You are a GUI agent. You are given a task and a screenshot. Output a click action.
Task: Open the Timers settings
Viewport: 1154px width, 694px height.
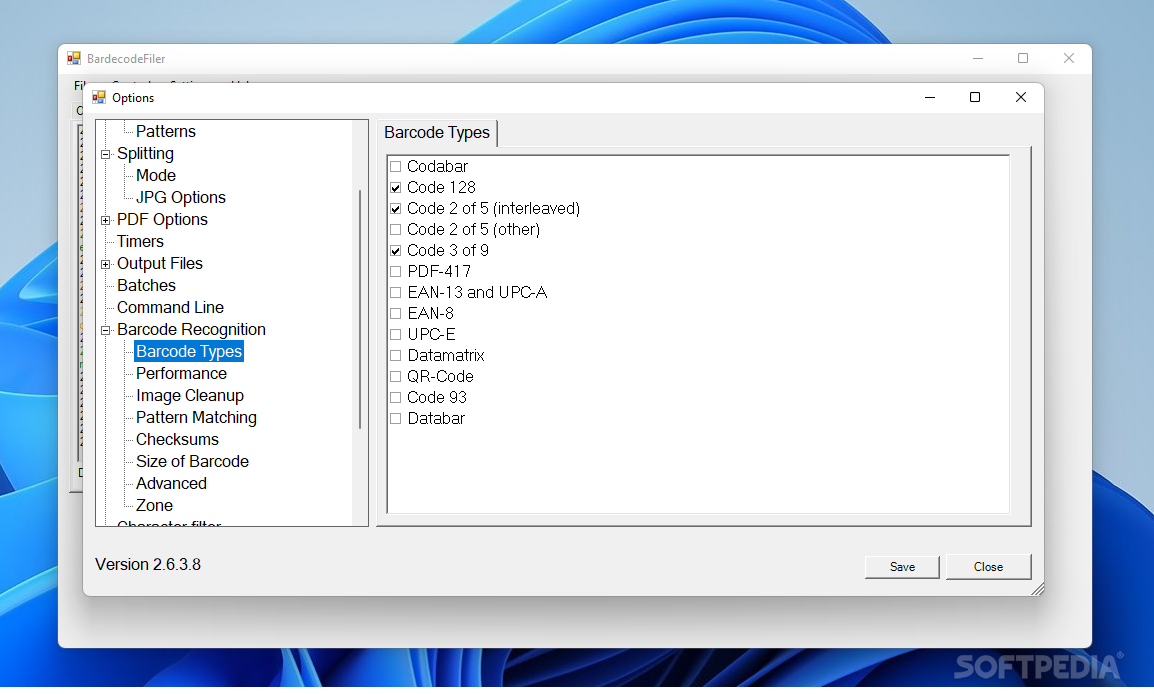(x=140, y=242)
